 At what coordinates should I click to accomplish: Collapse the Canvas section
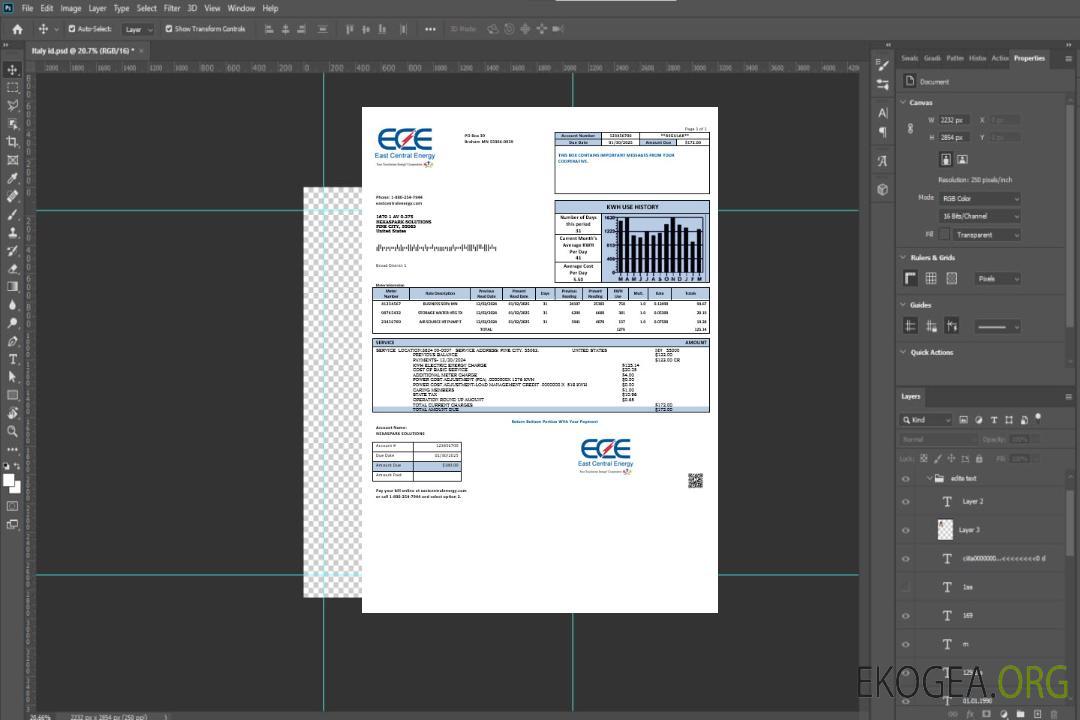click(x=904, y=102)
